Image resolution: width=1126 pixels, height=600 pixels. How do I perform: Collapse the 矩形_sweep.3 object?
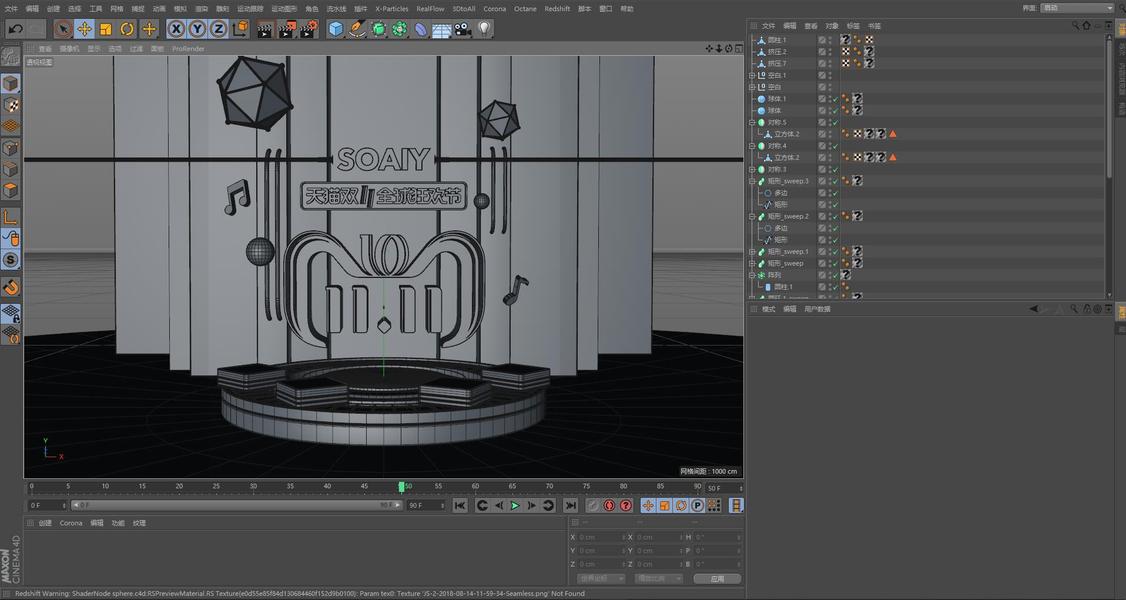[x=752, y=181]
